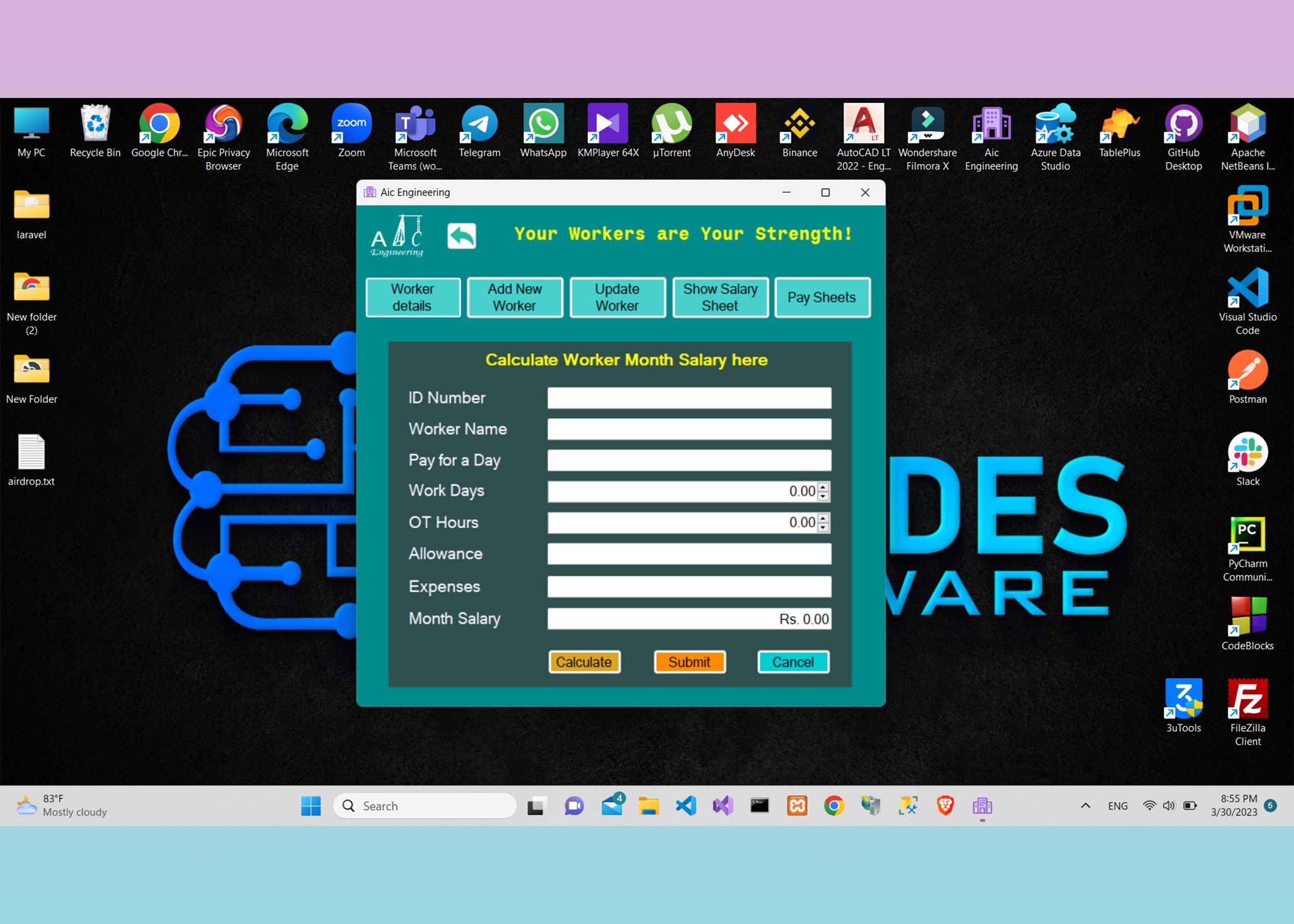
Task: Click the orange Submit button
Action: (x=689, y=662)
